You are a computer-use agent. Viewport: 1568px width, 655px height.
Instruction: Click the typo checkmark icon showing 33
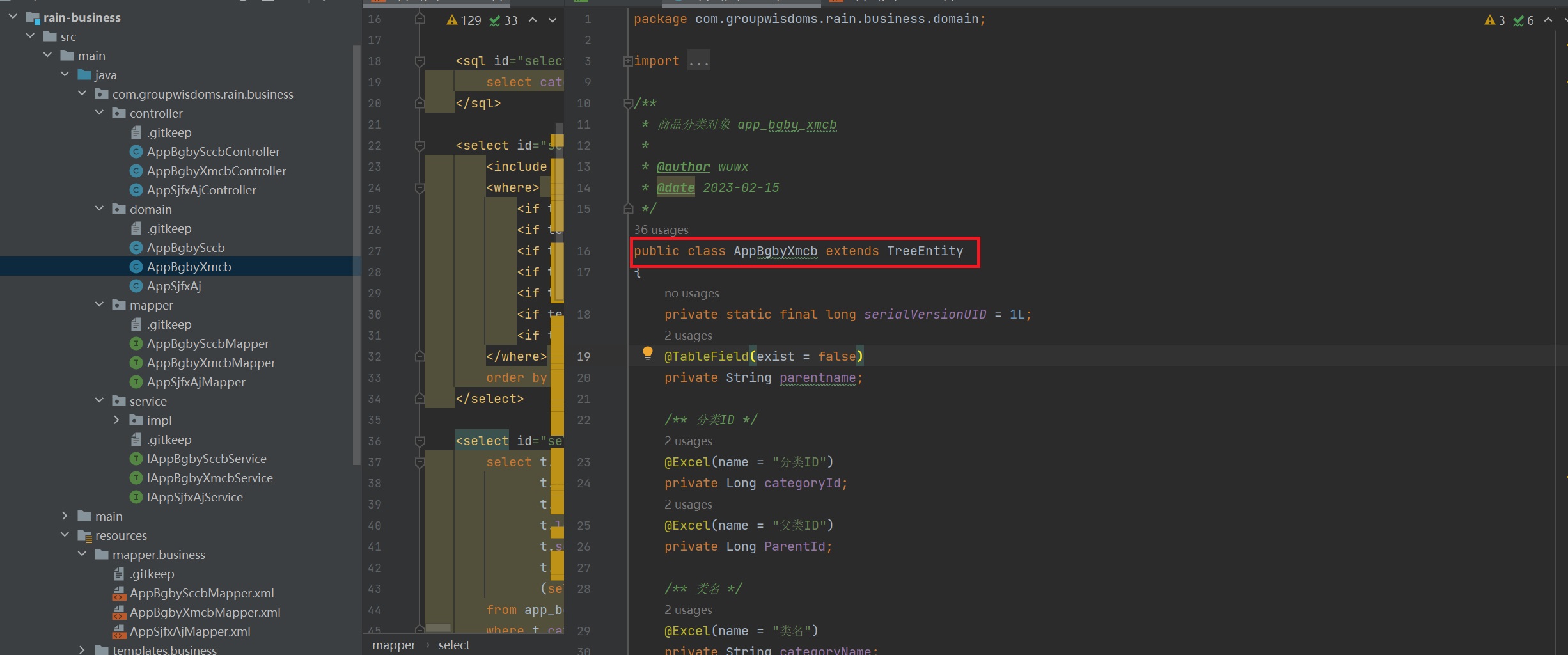pos(495,20)
